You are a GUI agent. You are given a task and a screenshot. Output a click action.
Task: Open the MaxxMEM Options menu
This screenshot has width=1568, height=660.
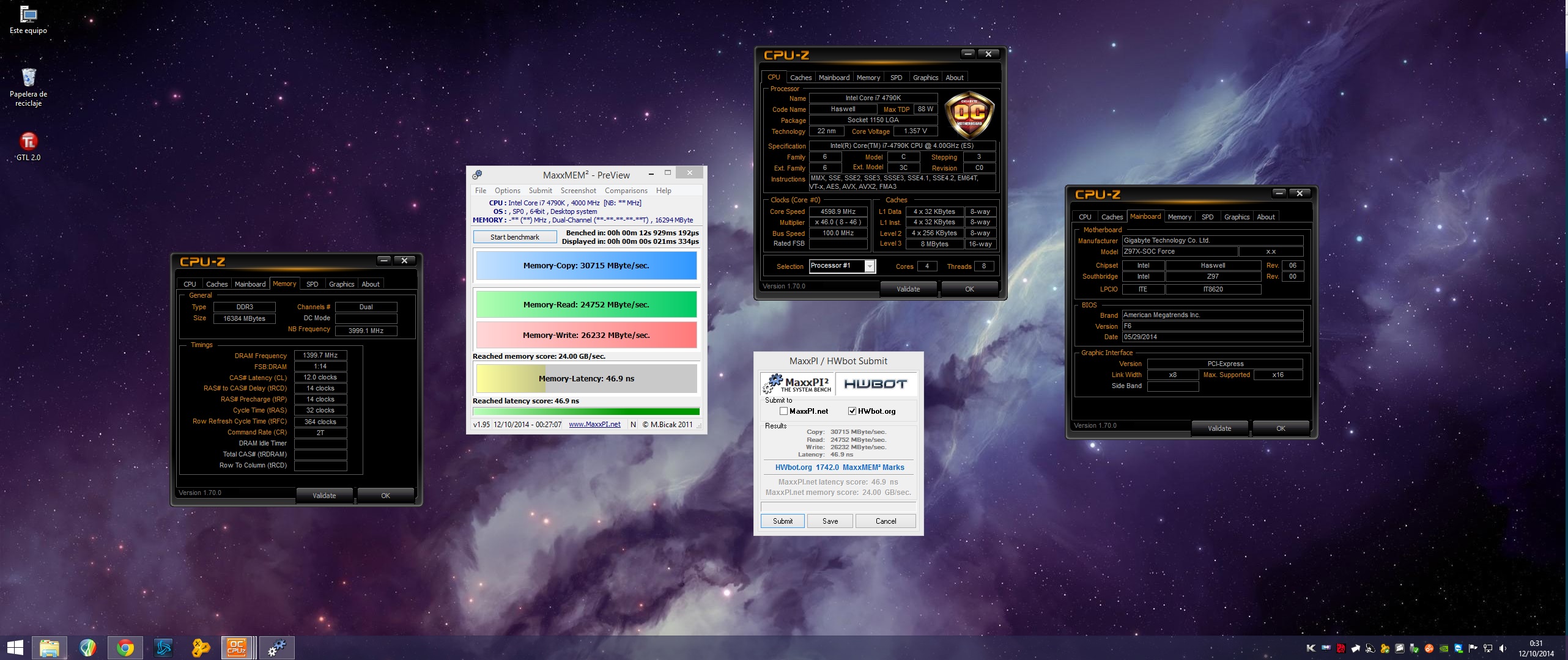[x=508, y=191]
